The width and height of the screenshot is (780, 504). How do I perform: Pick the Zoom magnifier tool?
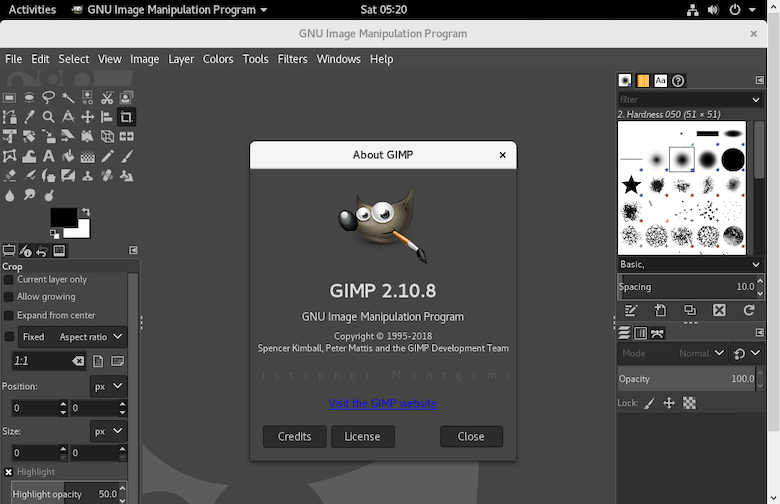click(x=48, y=117)
